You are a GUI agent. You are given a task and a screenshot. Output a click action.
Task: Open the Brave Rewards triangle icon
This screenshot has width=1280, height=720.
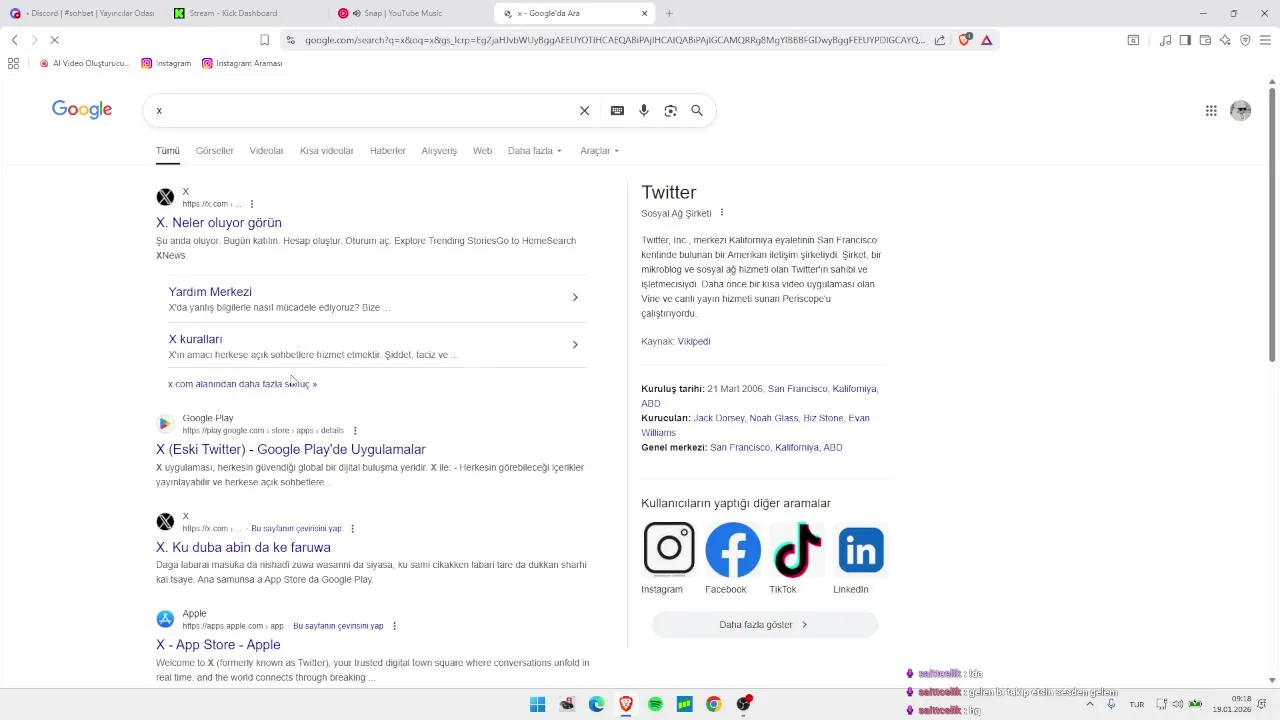coord(986,40)
